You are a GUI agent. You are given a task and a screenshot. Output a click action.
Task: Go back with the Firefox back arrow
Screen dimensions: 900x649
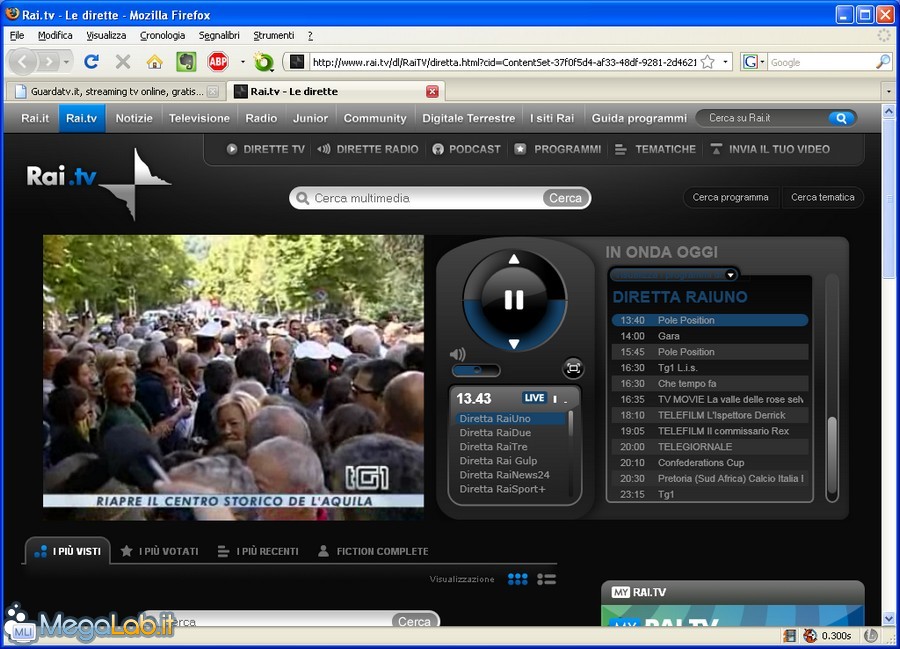coord(23,61)
